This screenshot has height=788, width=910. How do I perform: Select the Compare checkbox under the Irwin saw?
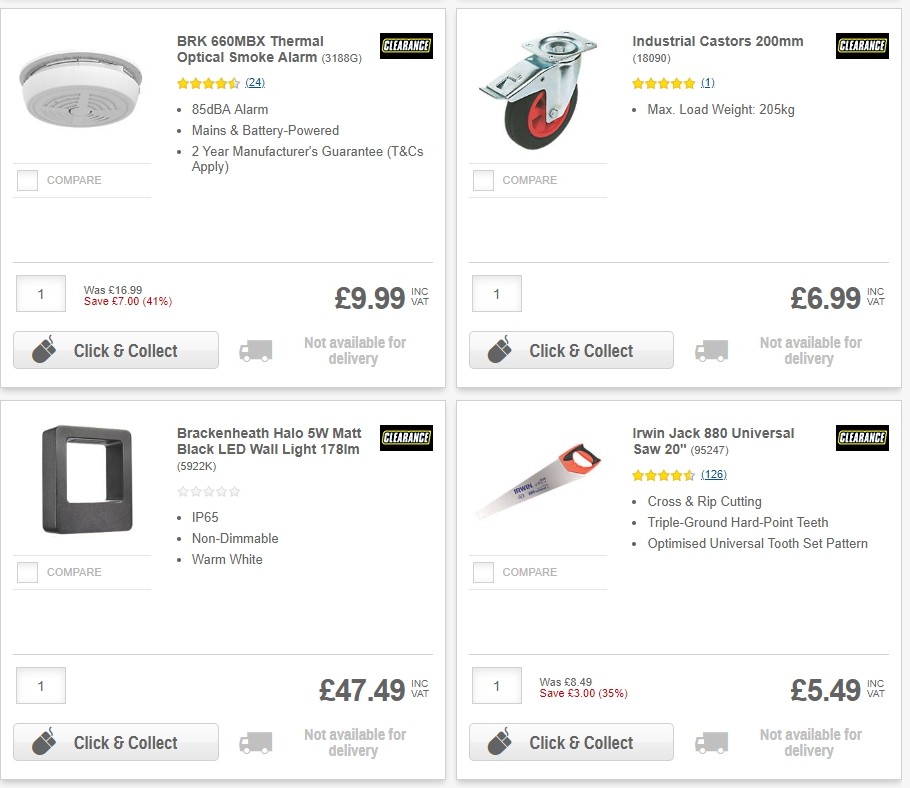point(483,572)
